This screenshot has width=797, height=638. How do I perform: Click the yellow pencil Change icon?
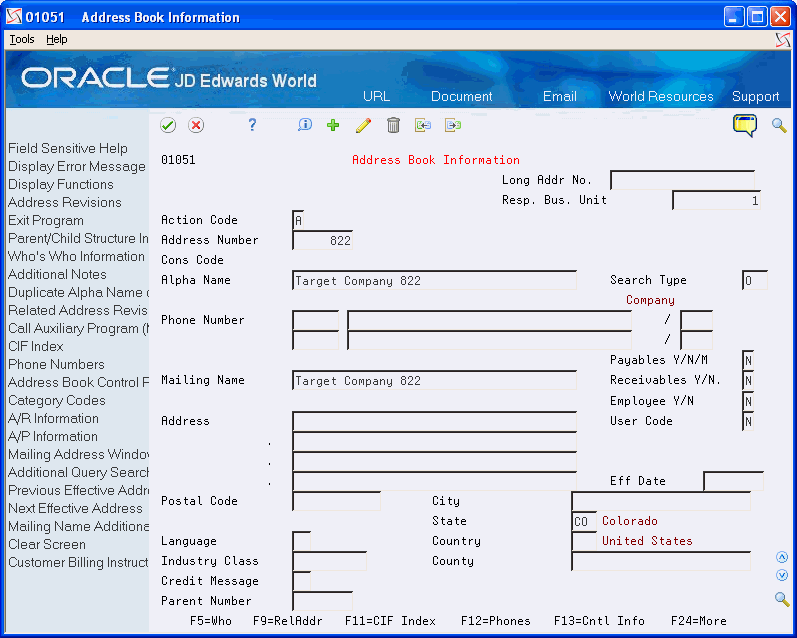[x=363, y=125]
